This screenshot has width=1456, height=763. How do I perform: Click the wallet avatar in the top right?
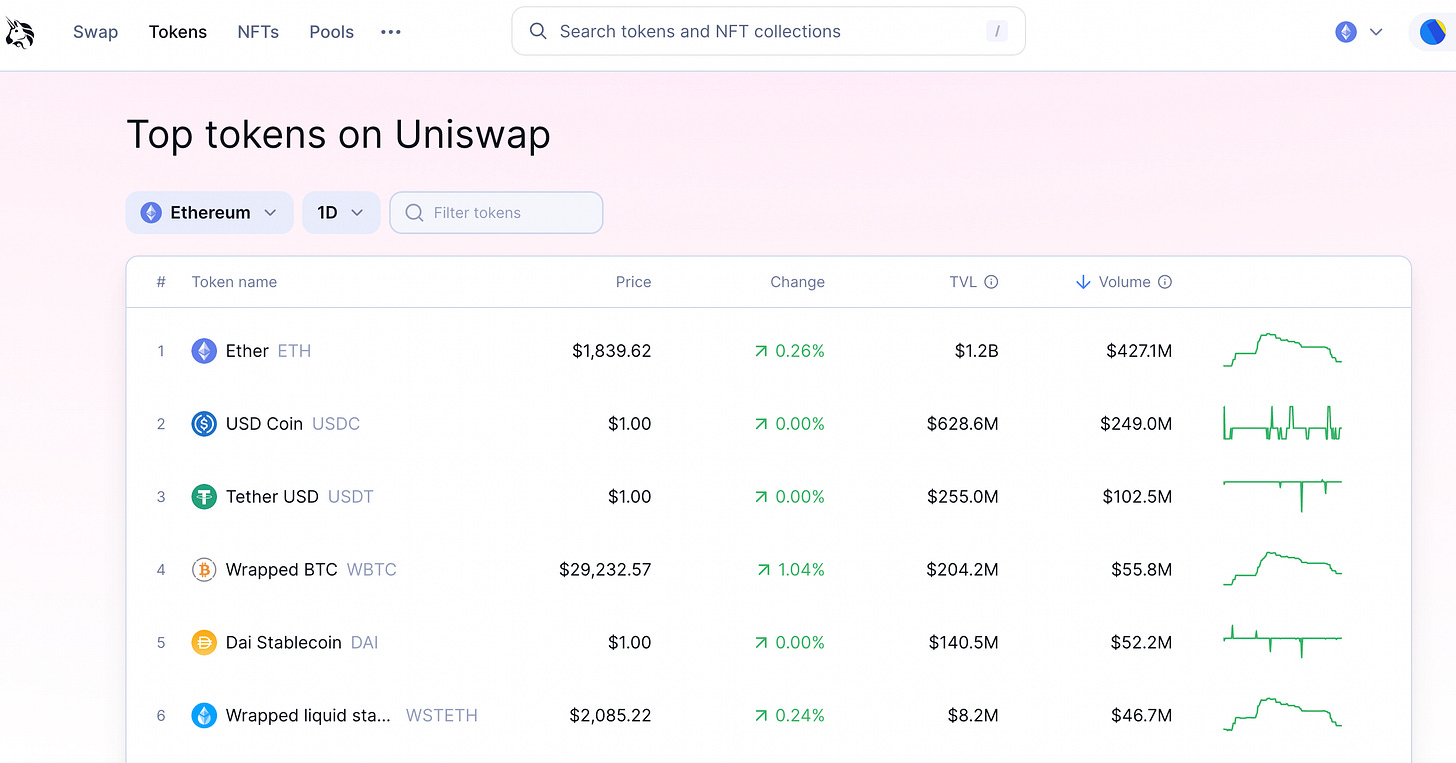pyautogui.click(x=1432, y=32)
